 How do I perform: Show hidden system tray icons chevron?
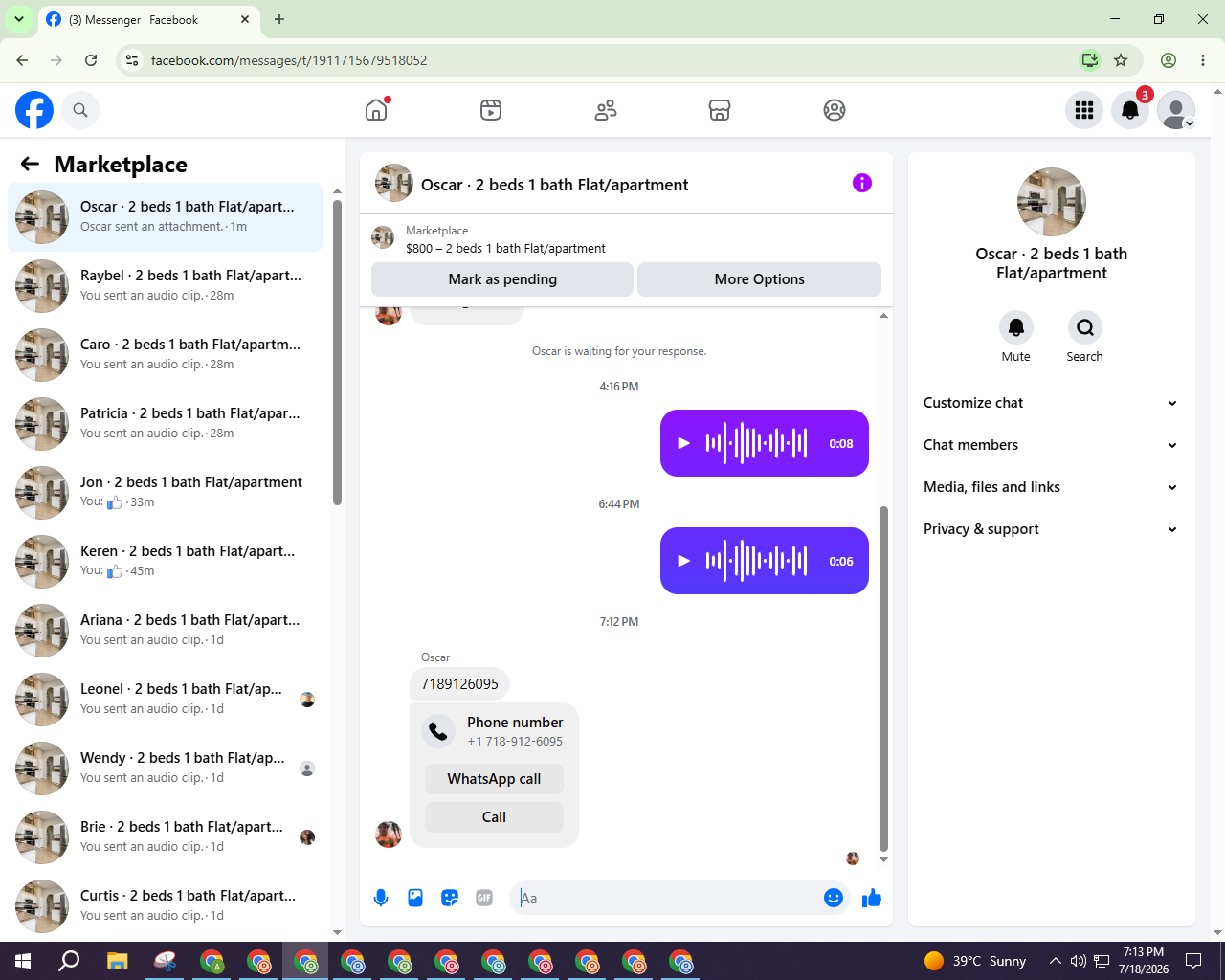[1055, 961]
